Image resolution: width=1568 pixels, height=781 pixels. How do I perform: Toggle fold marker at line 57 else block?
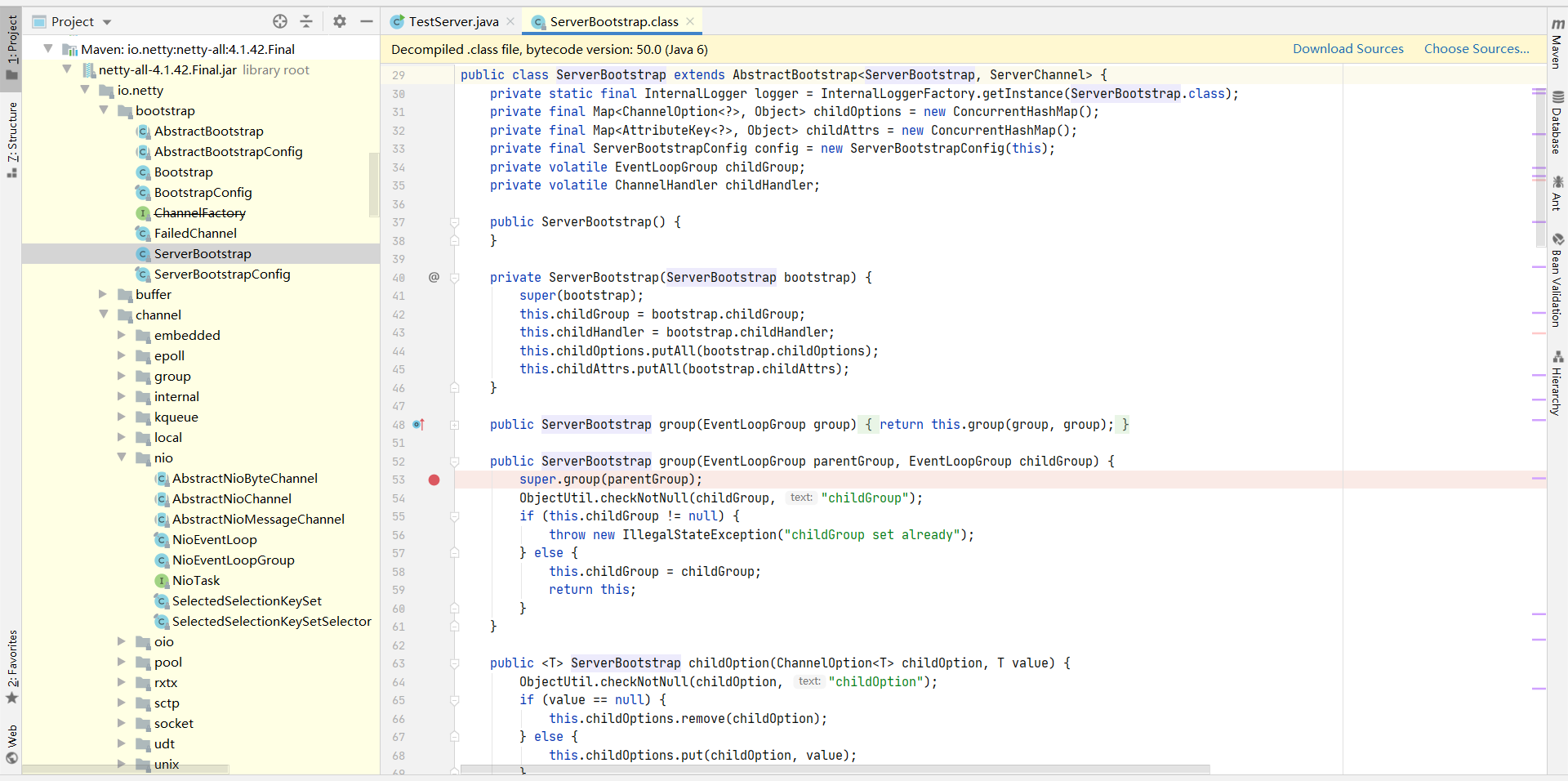(455, 553)
